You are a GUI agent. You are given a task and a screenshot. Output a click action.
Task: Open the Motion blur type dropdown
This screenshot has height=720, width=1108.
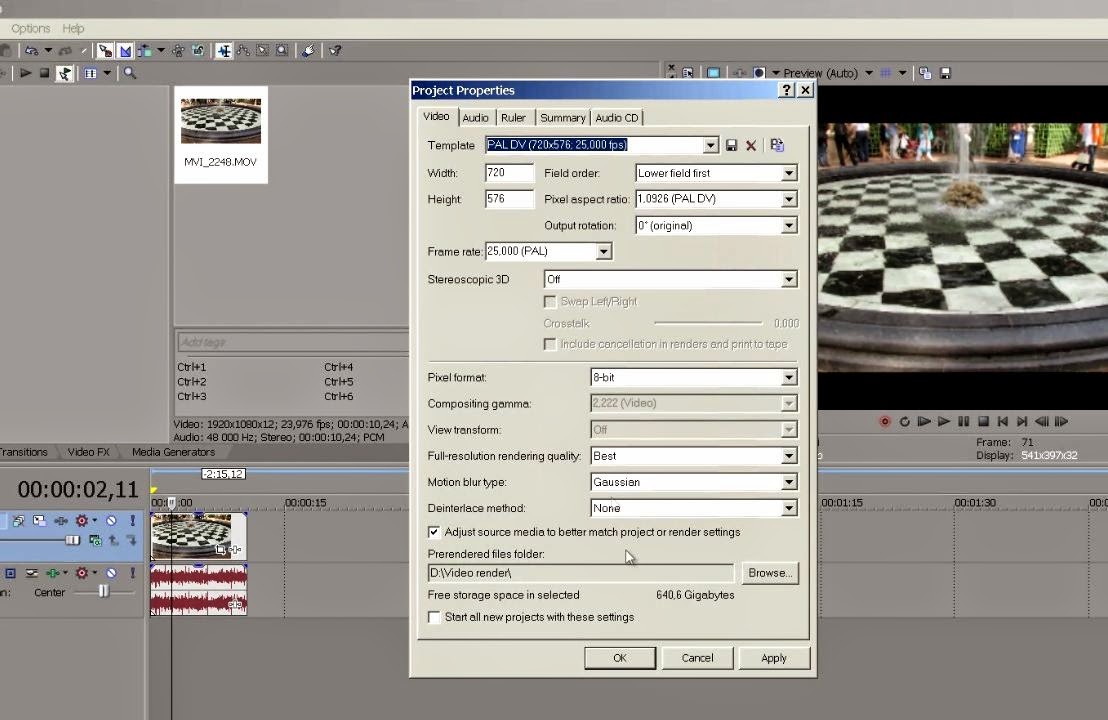coord(788,483)
